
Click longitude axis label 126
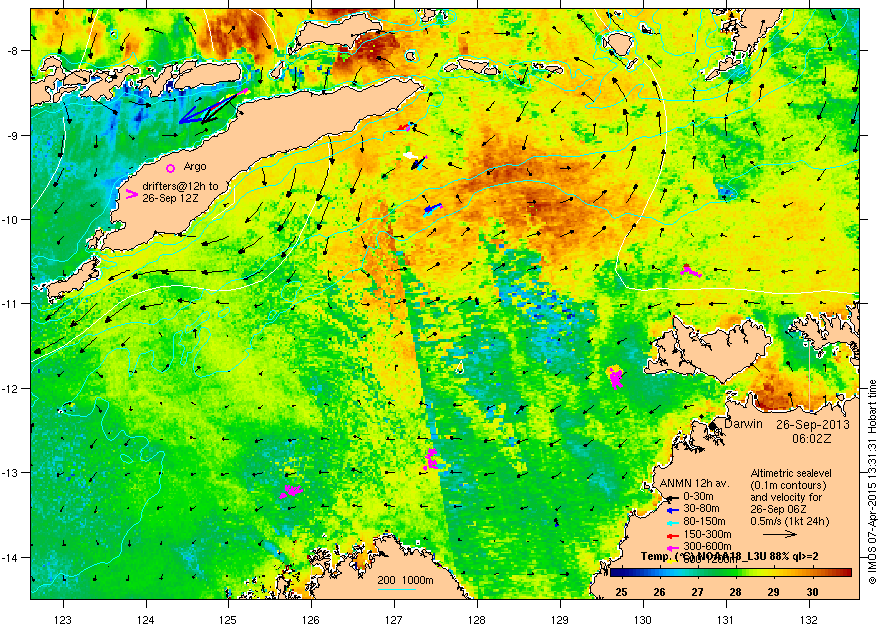[x=311, y=620]
